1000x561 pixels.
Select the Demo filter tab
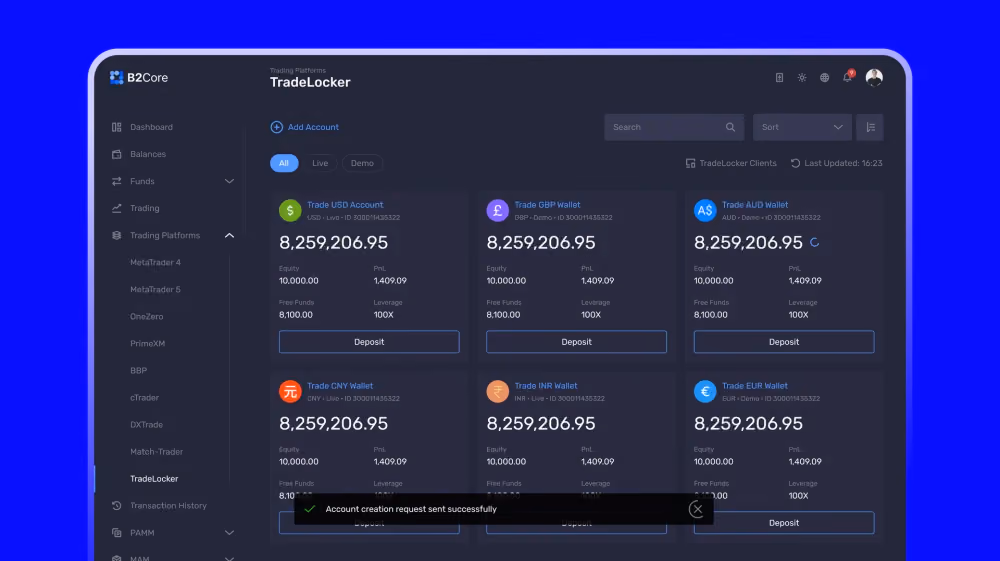pyautogui.click(x=362, y=163)
